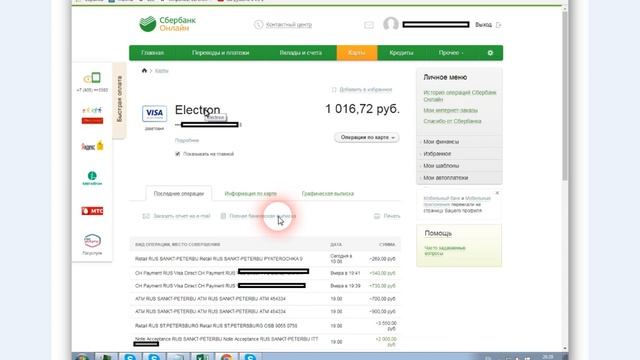640x360 pixels.
Task: Click the user avatar icon
Action: [x=391, y=24]
